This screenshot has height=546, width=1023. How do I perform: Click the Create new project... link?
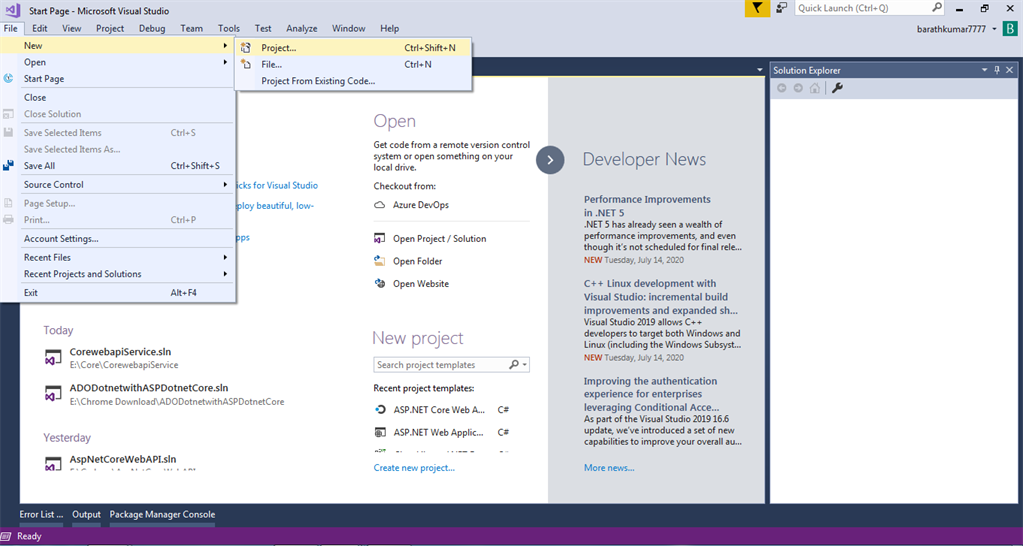[x=414, y=468]
